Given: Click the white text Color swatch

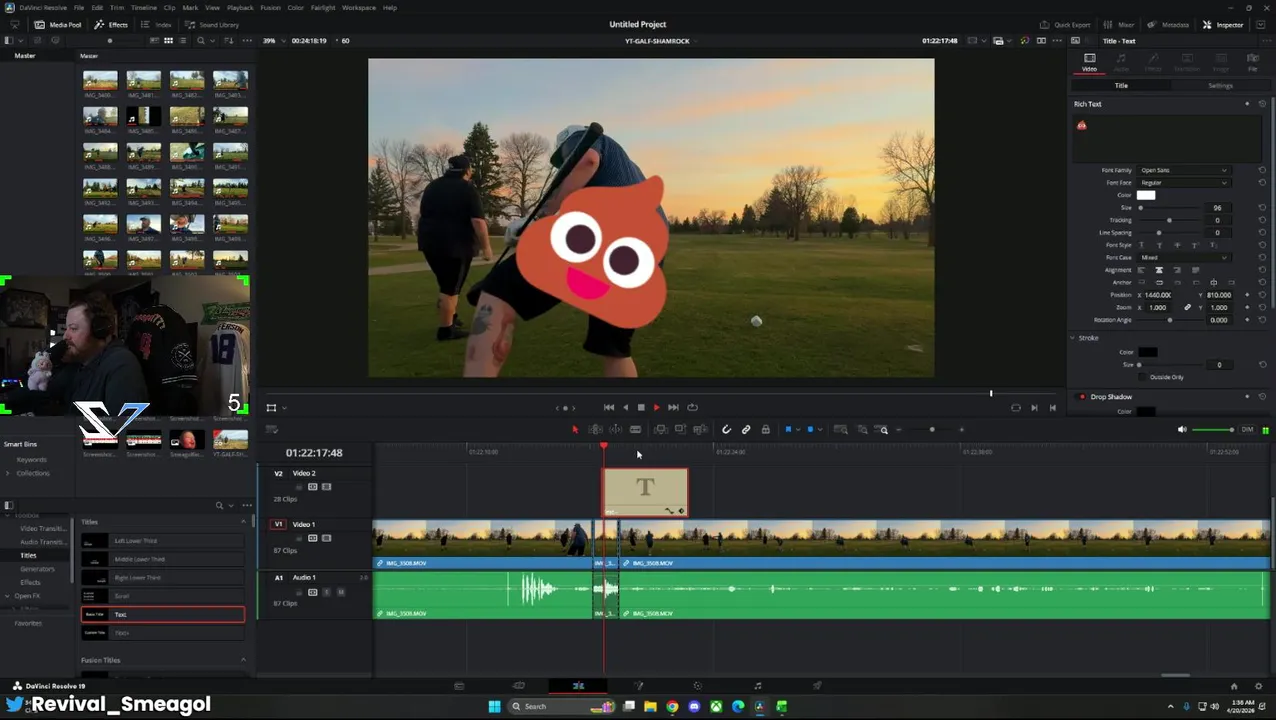Looking at the screenshot, I should pyautogui.click(x=1146, y=195).
